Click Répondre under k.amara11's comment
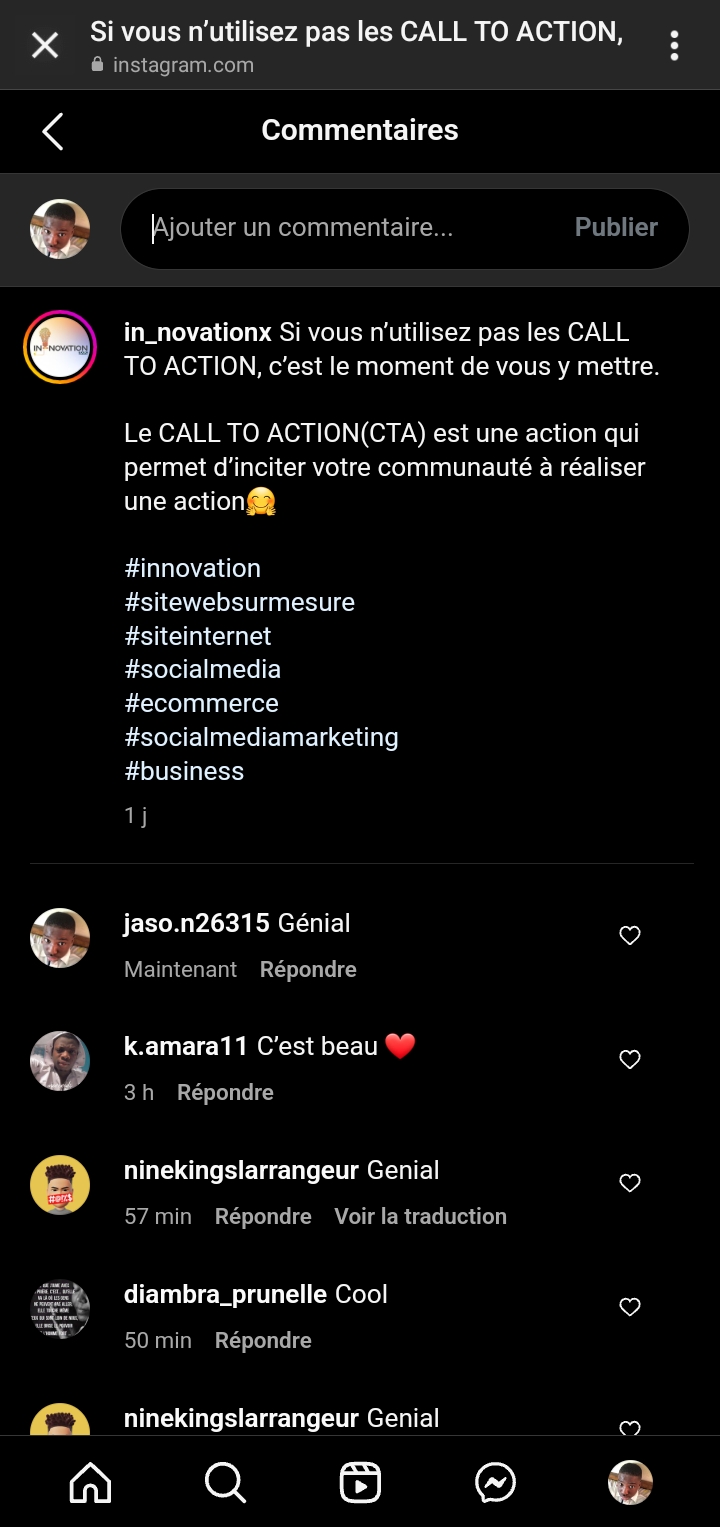 [225, 1093]
